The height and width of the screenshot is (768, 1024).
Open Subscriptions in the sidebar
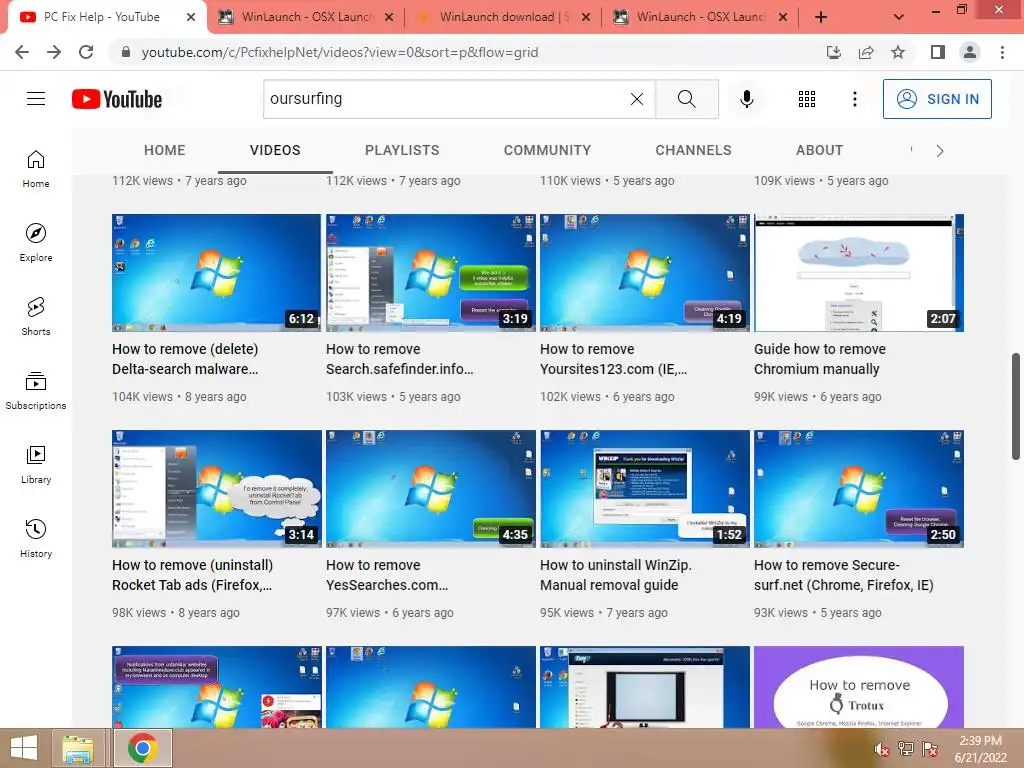coord(36,391)
